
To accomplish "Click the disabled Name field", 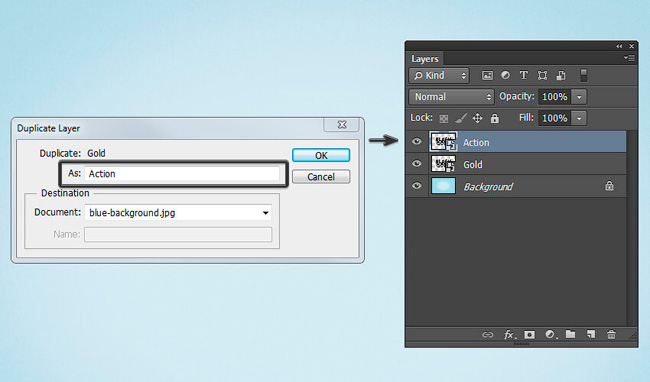I will 178,235.
